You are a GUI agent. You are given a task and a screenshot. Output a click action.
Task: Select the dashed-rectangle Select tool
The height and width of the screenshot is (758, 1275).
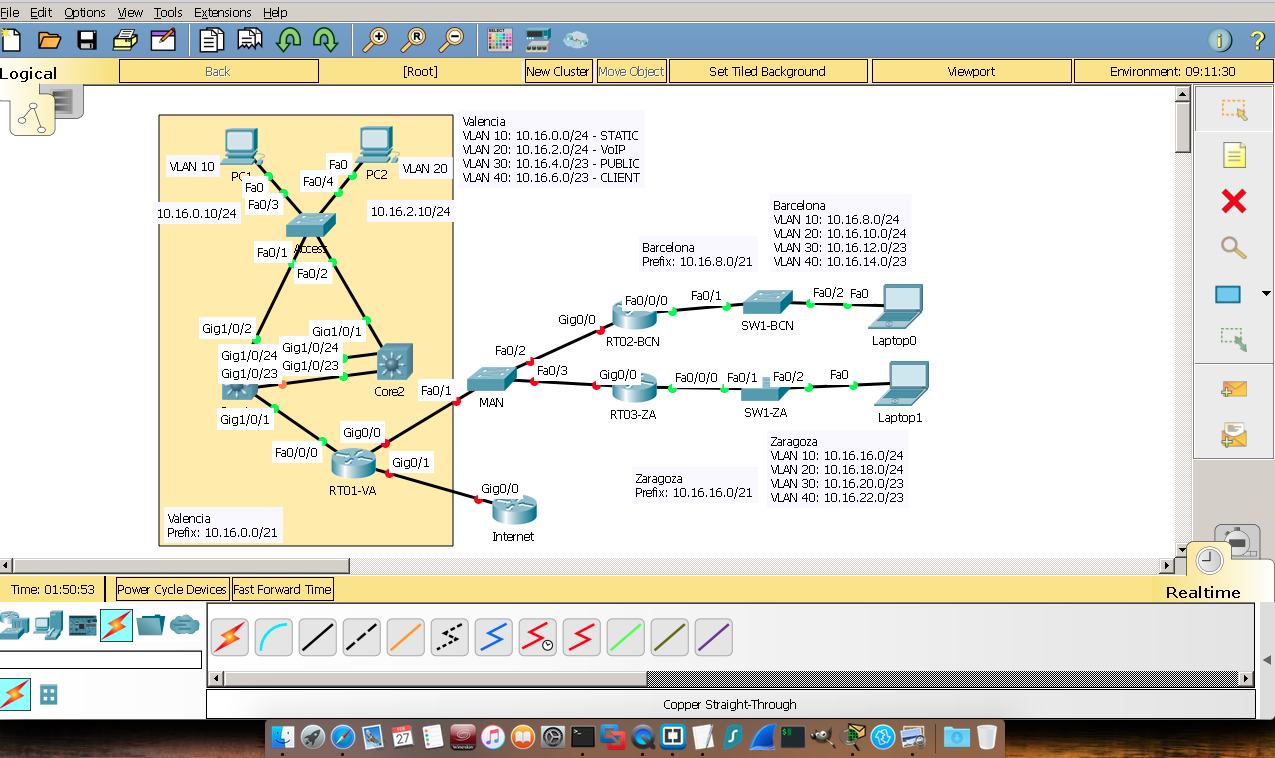(1234, 109)
